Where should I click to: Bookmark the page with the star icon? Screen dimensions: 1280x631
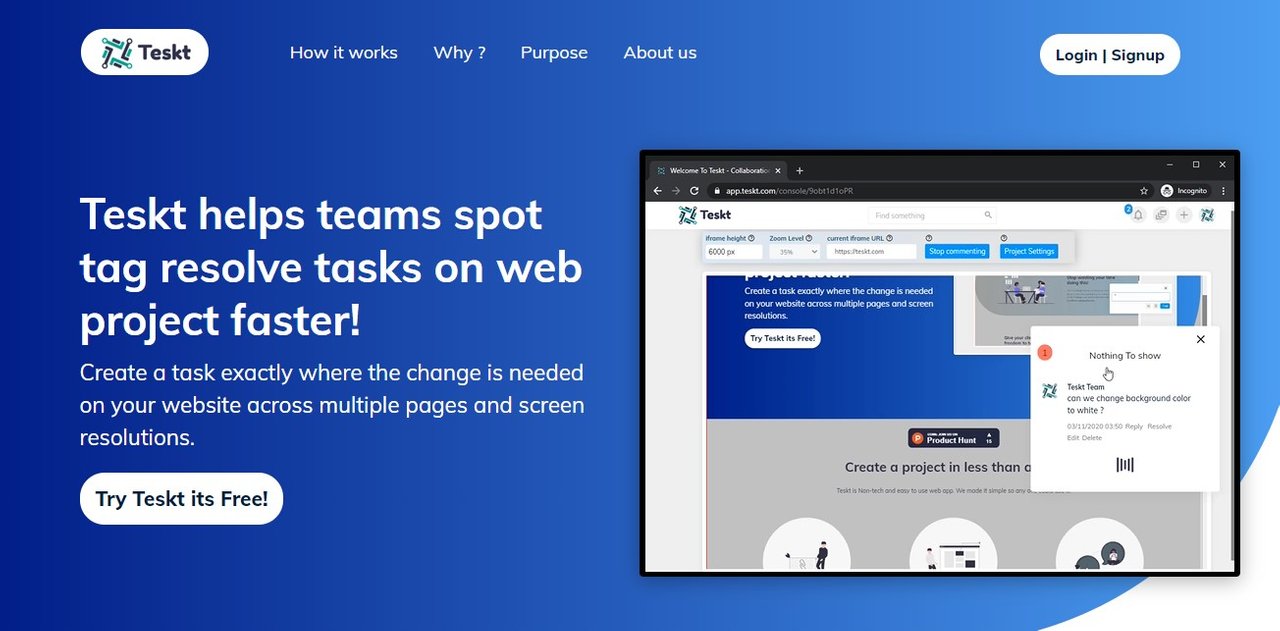[x=1144, y=190]
